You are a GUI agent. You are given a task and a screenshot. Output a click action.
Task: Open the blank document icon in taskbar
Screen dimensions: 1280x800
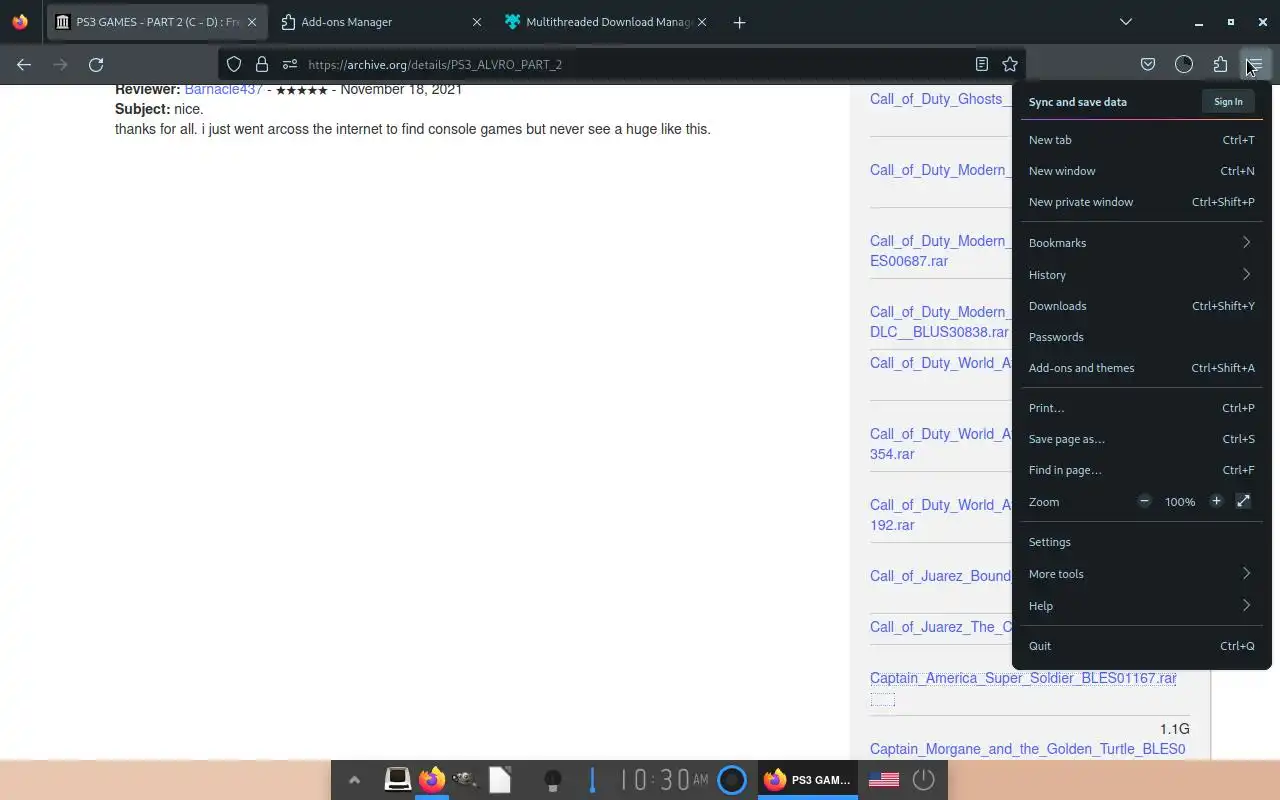500,779
